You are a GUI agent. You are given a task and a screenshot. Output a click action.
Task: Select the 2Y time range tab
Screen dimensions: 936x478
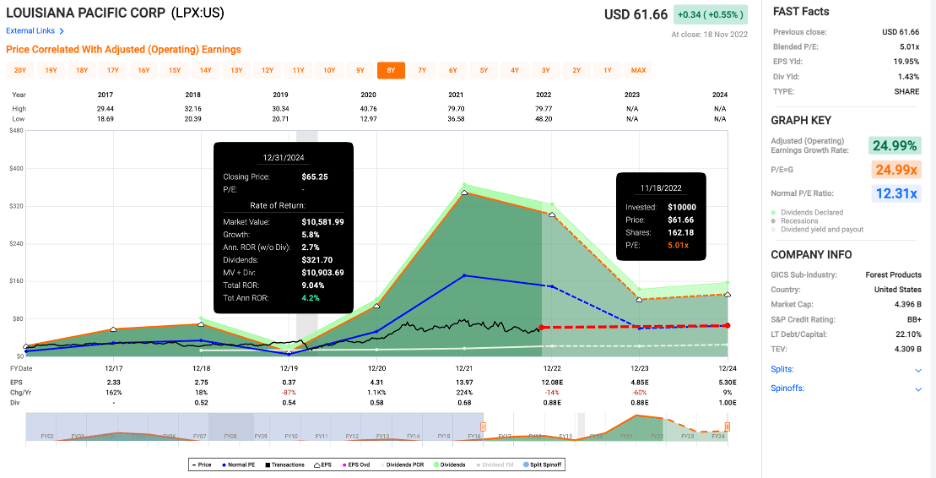click(577, 70)
